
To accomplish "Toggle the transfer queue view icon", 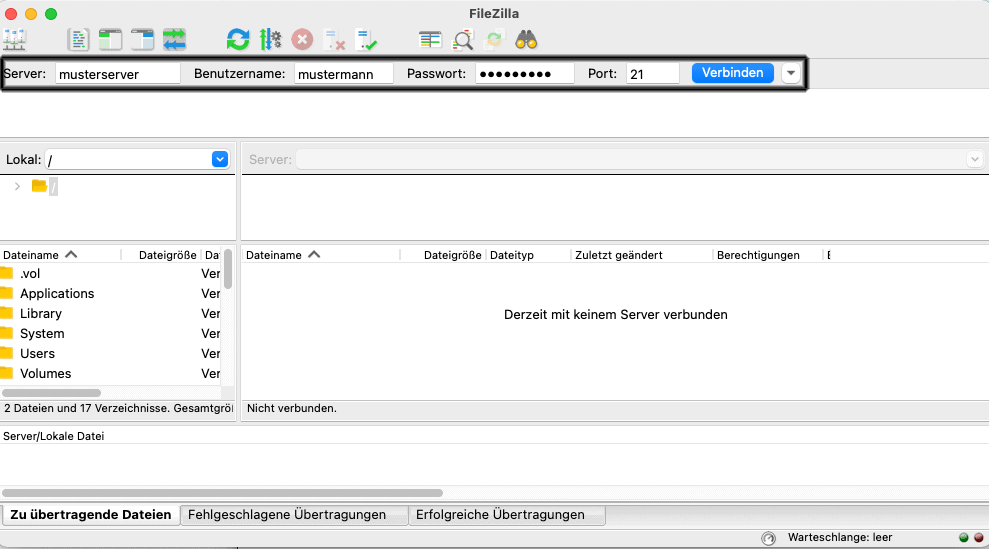I will pos(174,40).
